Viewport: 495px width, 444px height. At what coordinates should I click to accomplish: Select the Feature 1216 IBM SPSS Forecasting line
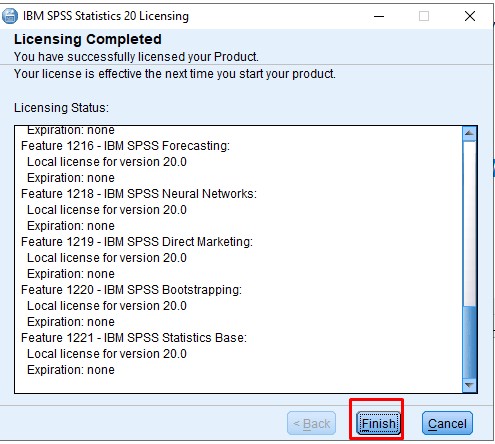[x=125, y=146]
